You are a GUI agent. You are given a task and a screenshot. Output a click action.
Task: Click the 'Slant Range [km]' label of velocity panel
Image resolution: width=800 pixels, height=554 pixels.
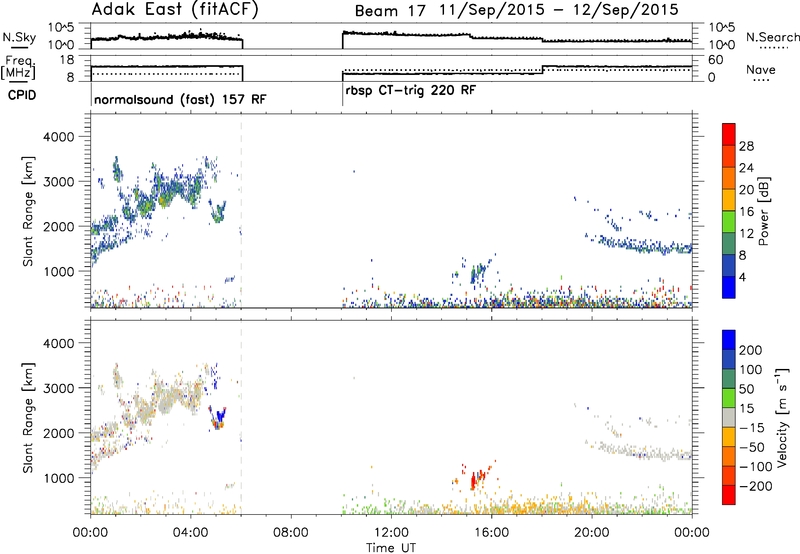[28, 418]
